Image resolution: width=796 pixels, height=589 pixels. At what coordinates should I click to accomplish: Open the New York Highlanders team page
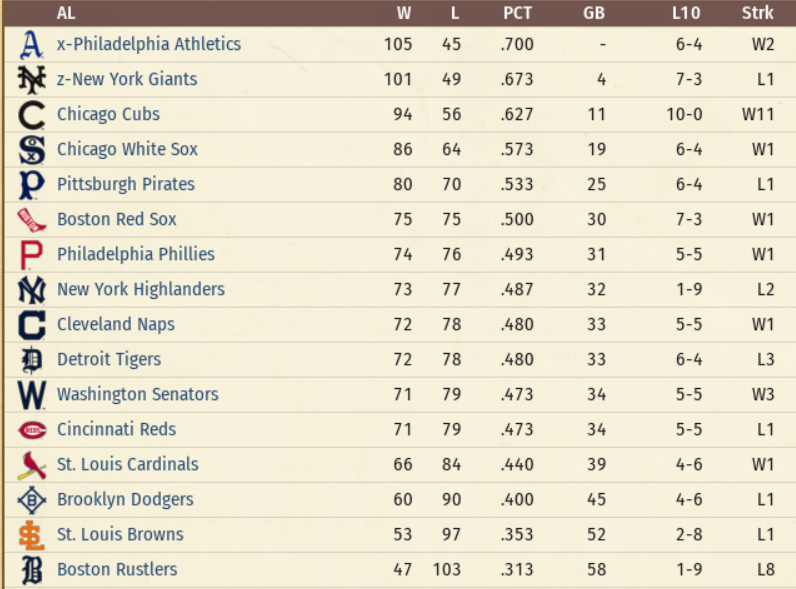140,289
